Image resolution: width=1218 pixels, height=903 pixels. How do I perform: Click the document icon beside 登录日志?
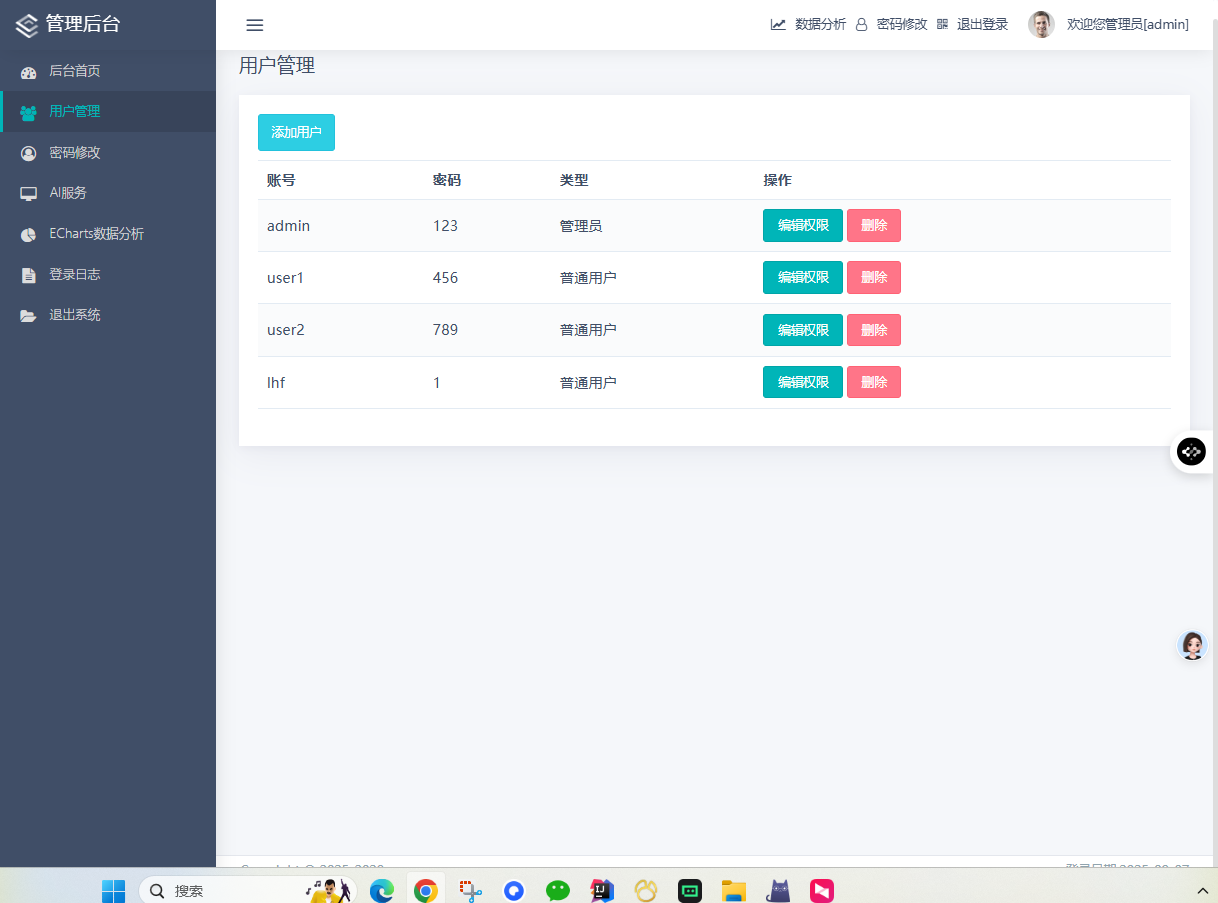pos(28,275)
